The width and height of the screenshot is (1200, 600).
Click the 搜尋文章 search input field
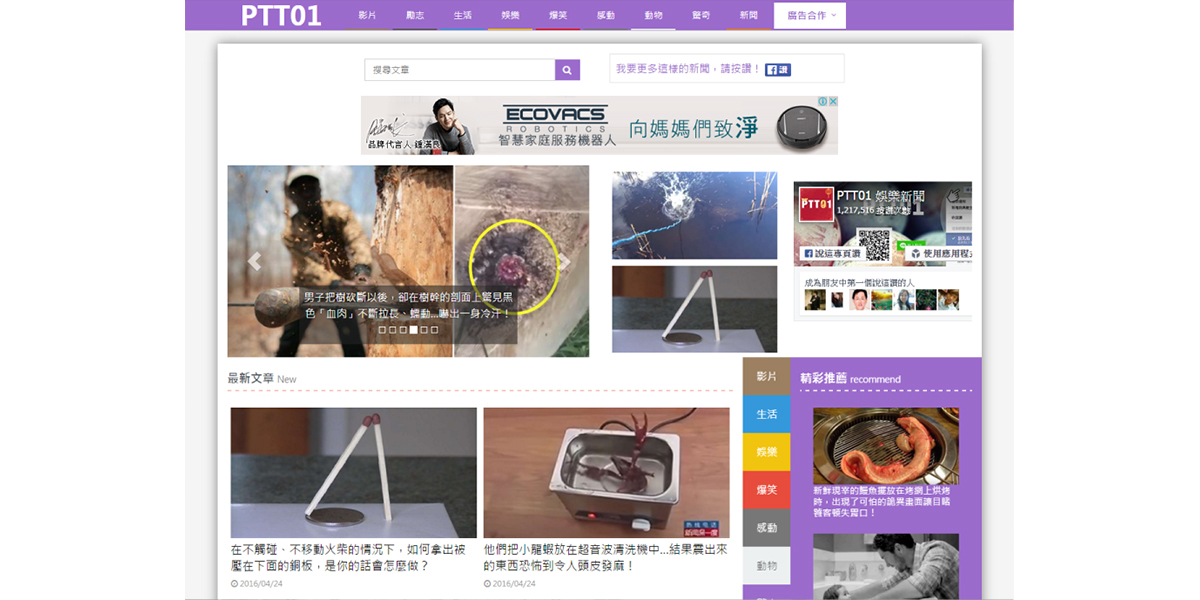tap(459, 70)
